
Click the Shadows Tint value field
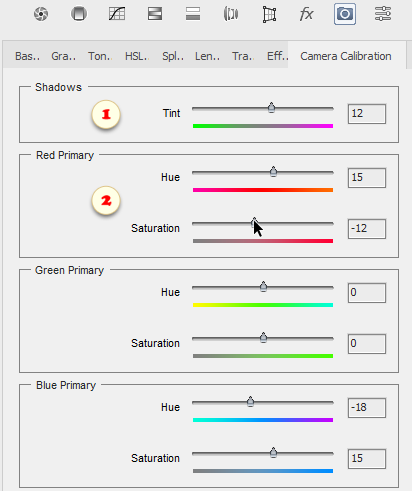click(x=367, y=114)
